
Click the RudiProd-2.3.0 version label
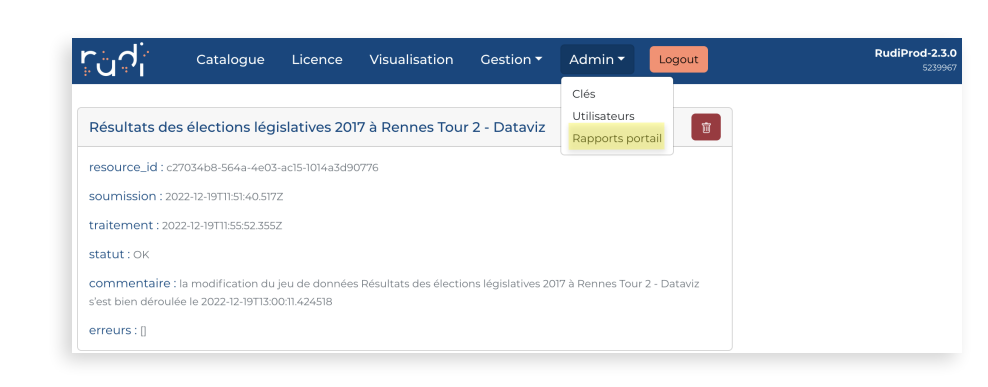tap(916, 54)
